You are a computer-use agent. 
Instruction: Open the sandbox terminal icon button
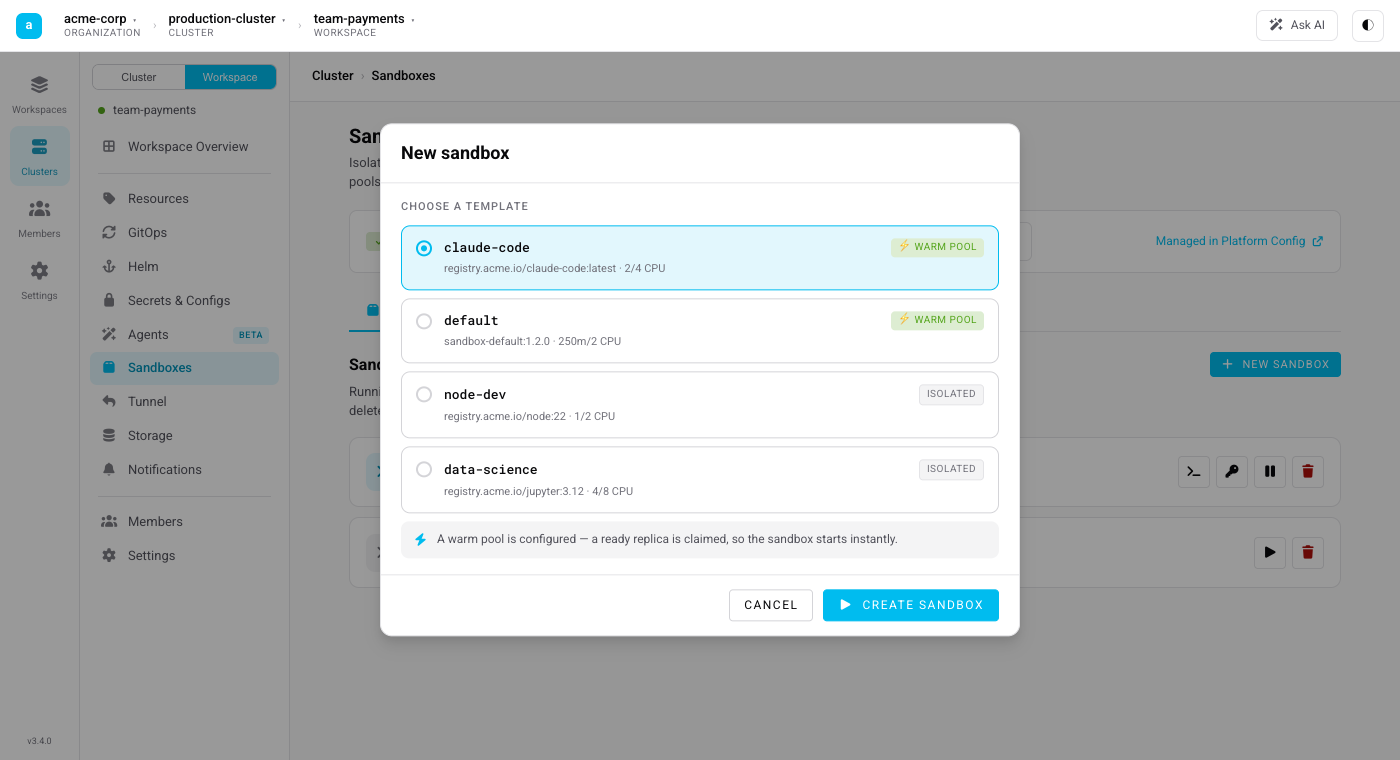(x=1194, y=471)
